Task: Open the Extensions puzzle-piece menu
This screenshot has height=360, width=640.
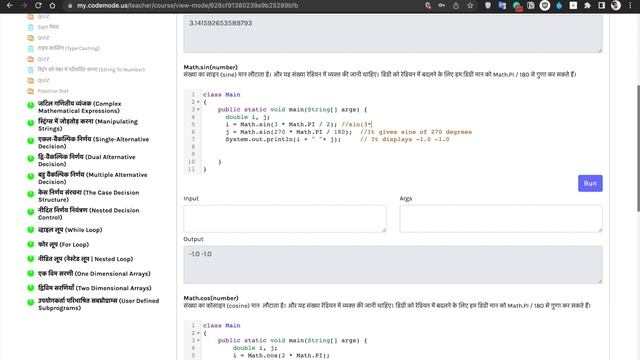Action: (587, 5)
